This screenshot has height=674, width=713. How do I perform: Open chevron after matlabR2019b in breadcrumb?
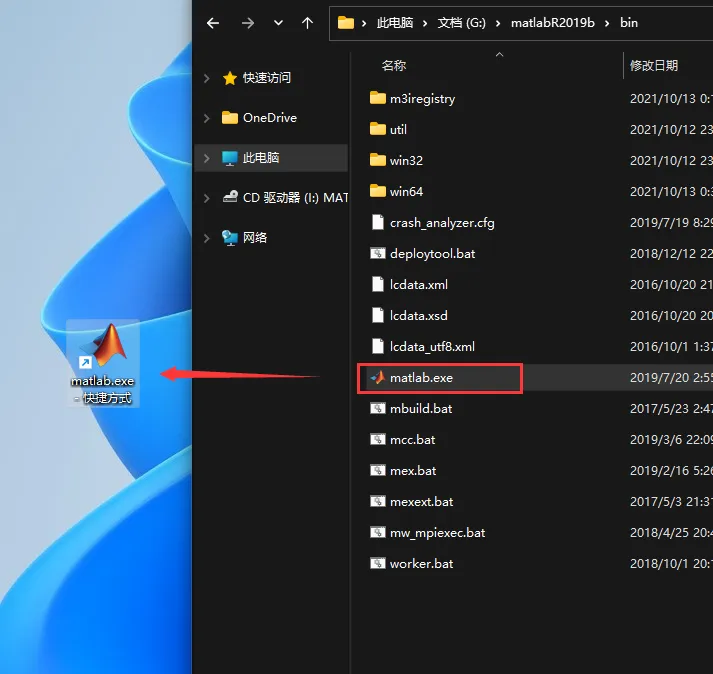point(607,23)
